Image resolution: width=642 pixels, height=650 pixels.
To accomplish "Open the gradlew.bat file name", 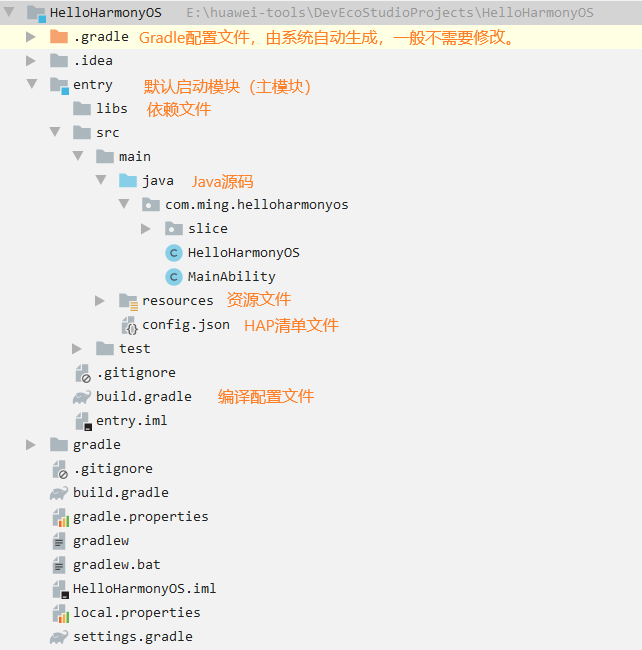I will 117,565.
